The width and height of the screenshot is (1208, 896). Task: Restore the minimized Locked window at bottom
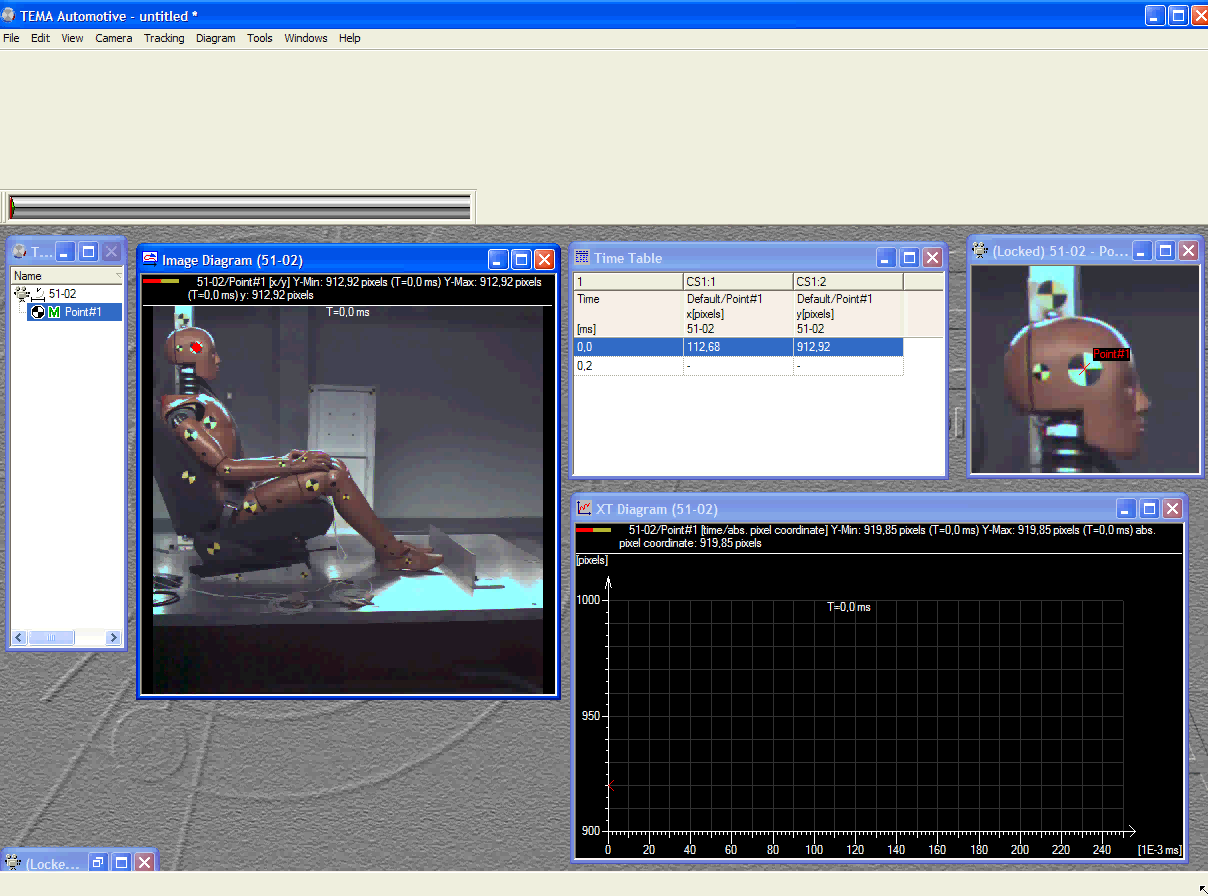[x=98, y=862]
